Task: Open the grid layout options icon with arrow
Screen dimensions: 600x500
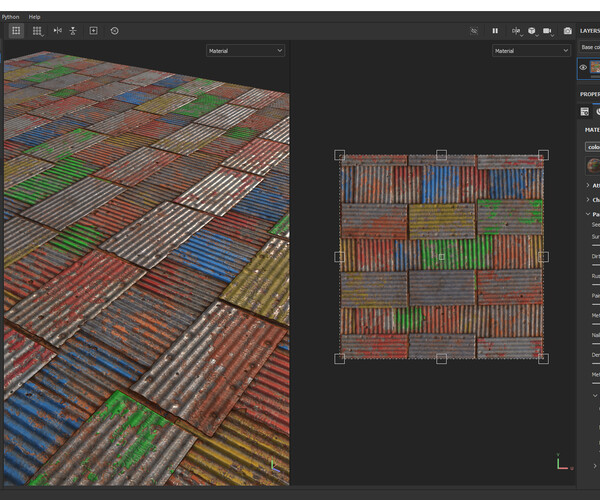Action: tap(37, 31)
